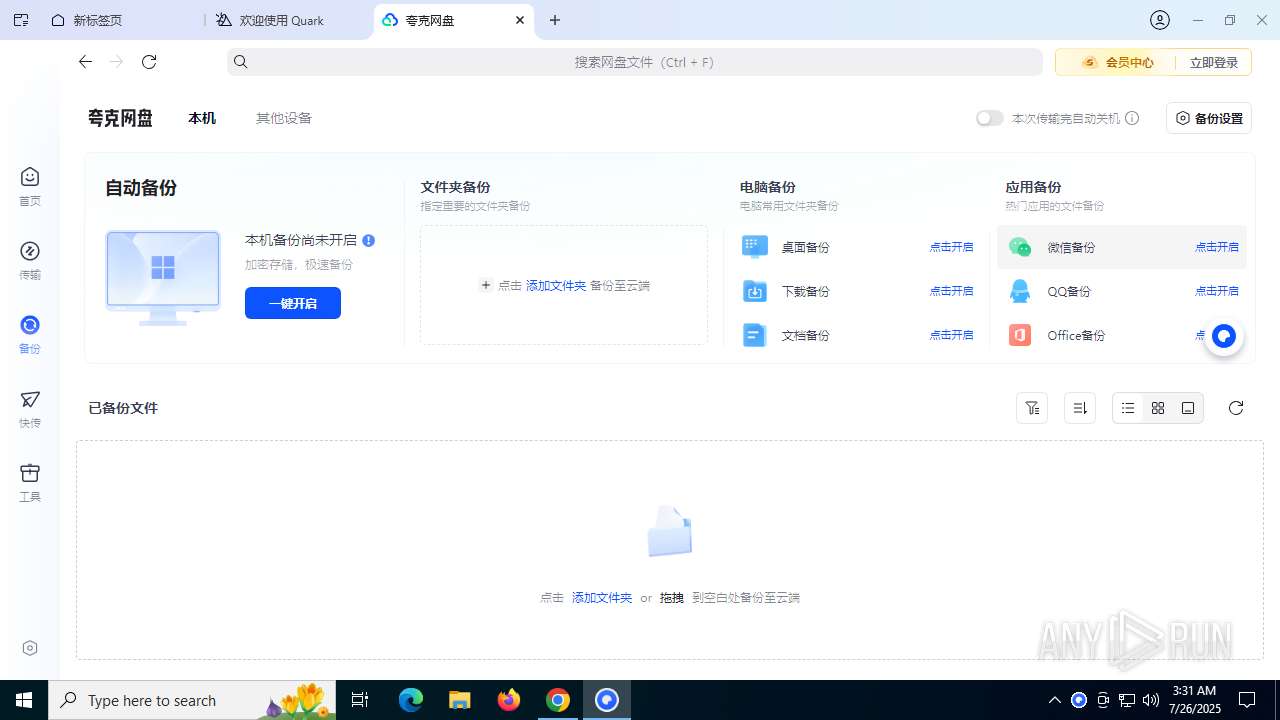Image resolution: width=1280 pixels, height=720 pixels.
Task: Click the floating blue assistant bubble
Action: click(x=1224, y=337)
